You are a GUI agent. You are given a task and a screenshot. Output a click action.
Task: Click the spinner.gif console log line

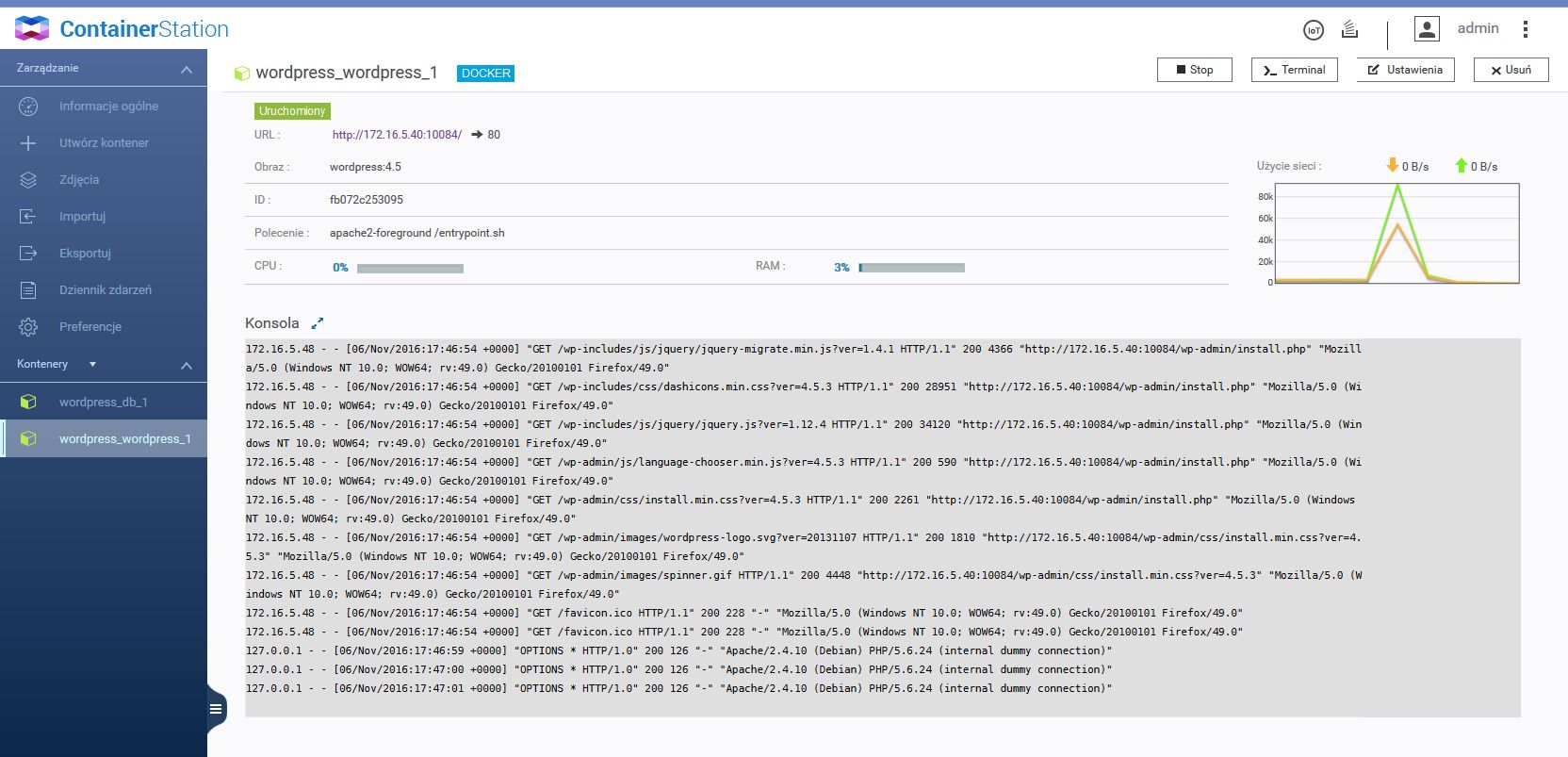click(x=804, y=584)
